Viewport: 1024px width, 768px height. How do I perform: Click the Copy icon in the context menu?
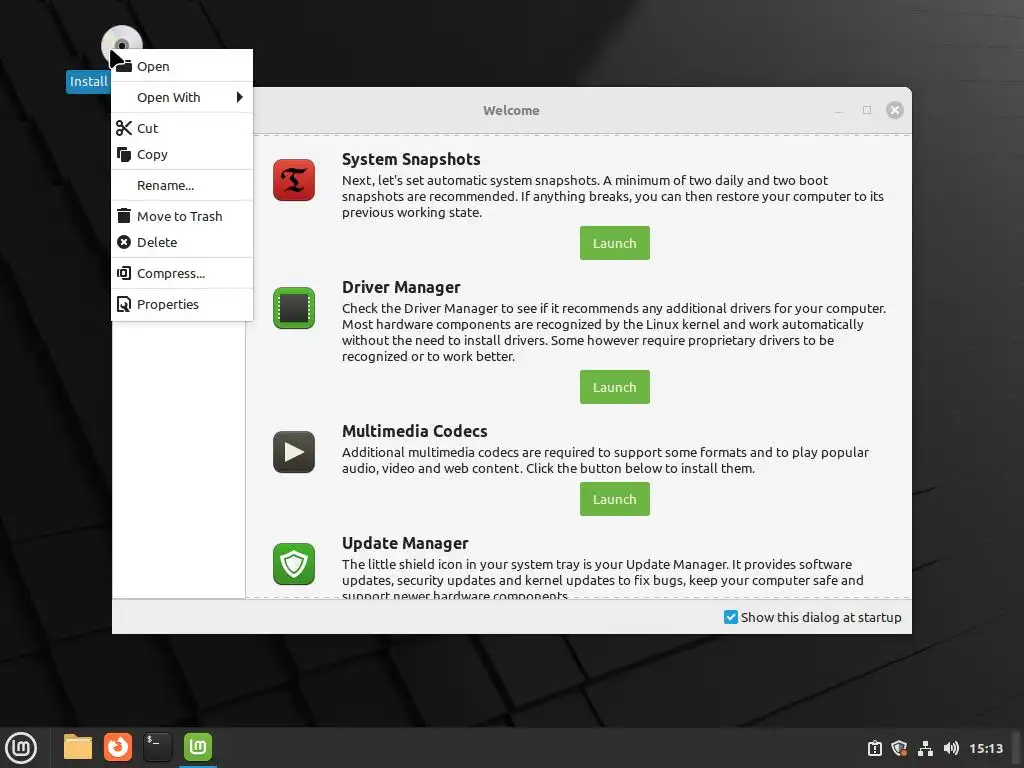[x=124, y=154]
